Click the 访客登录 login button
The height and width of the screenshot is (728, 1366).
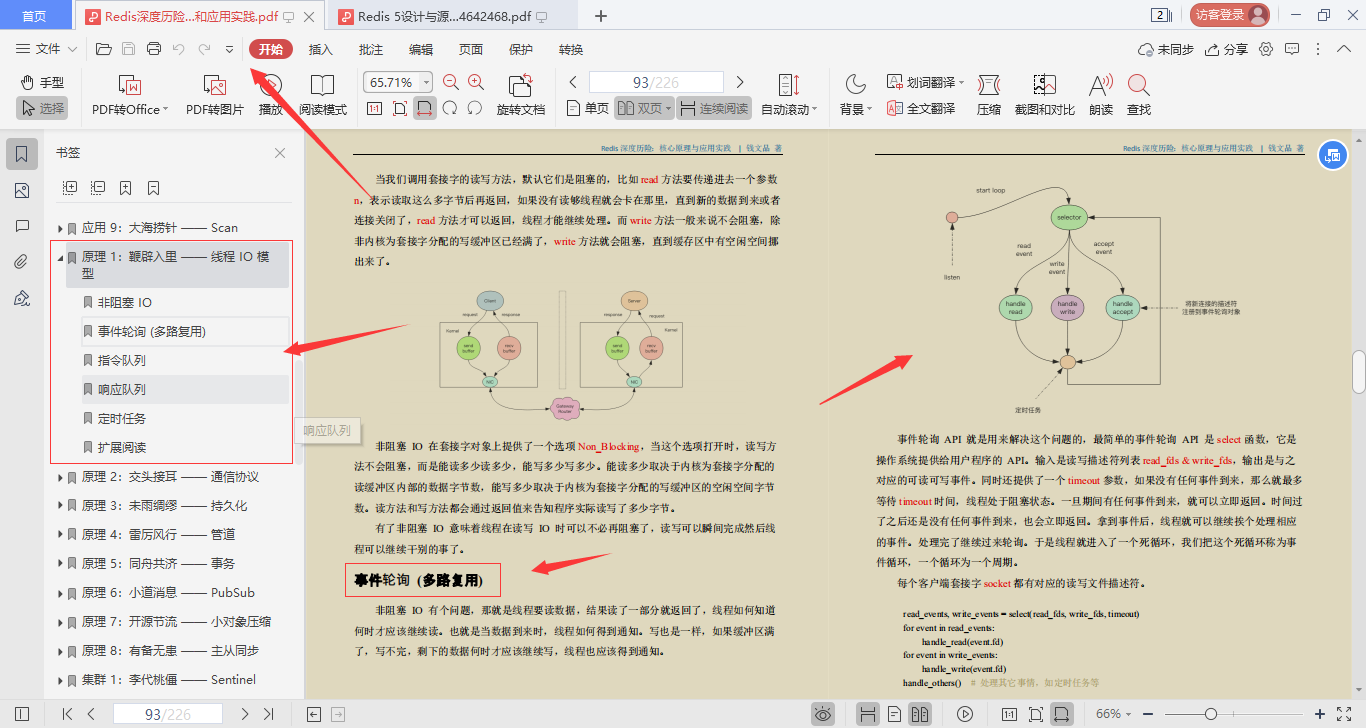[x=1229, y=15]
